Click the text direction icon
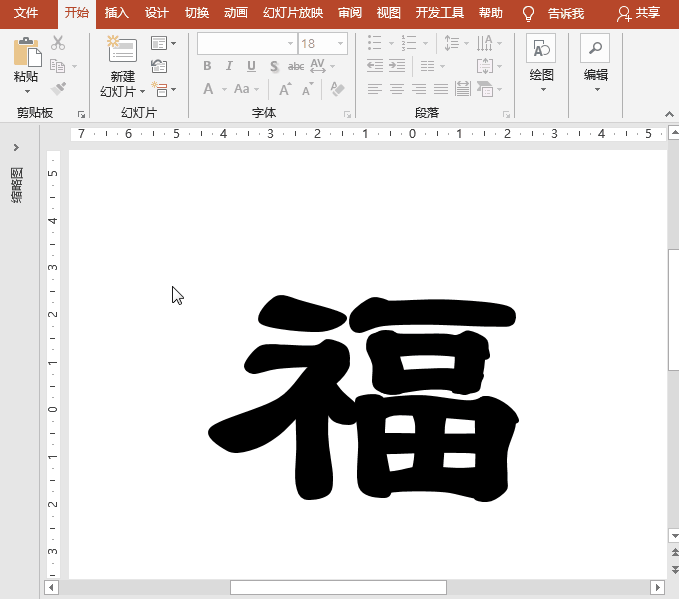This screenshot has height=599, width=679. tap(485, 43)
